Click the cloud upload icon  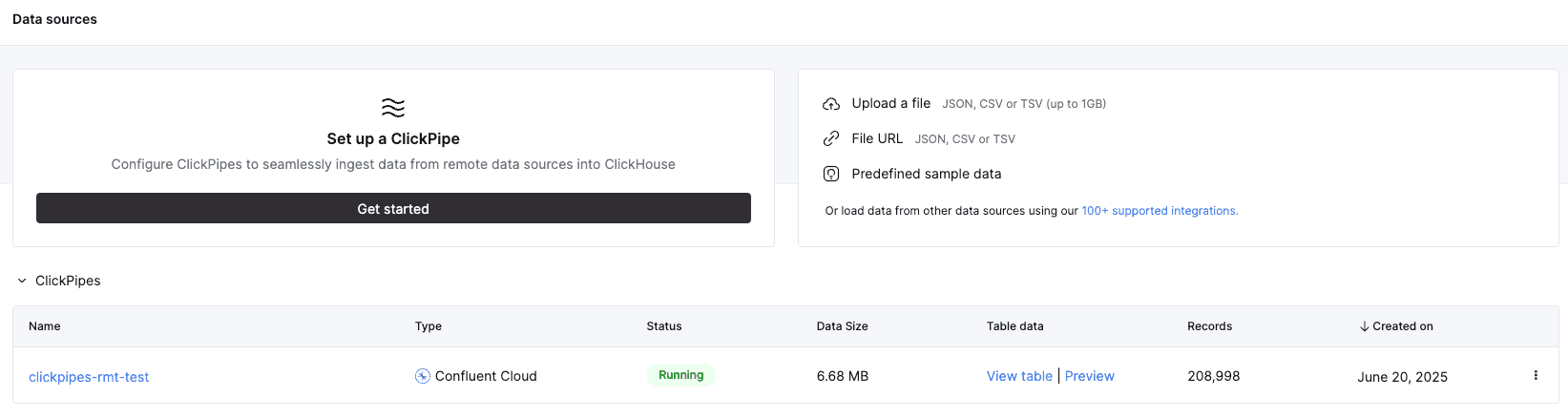831,104
